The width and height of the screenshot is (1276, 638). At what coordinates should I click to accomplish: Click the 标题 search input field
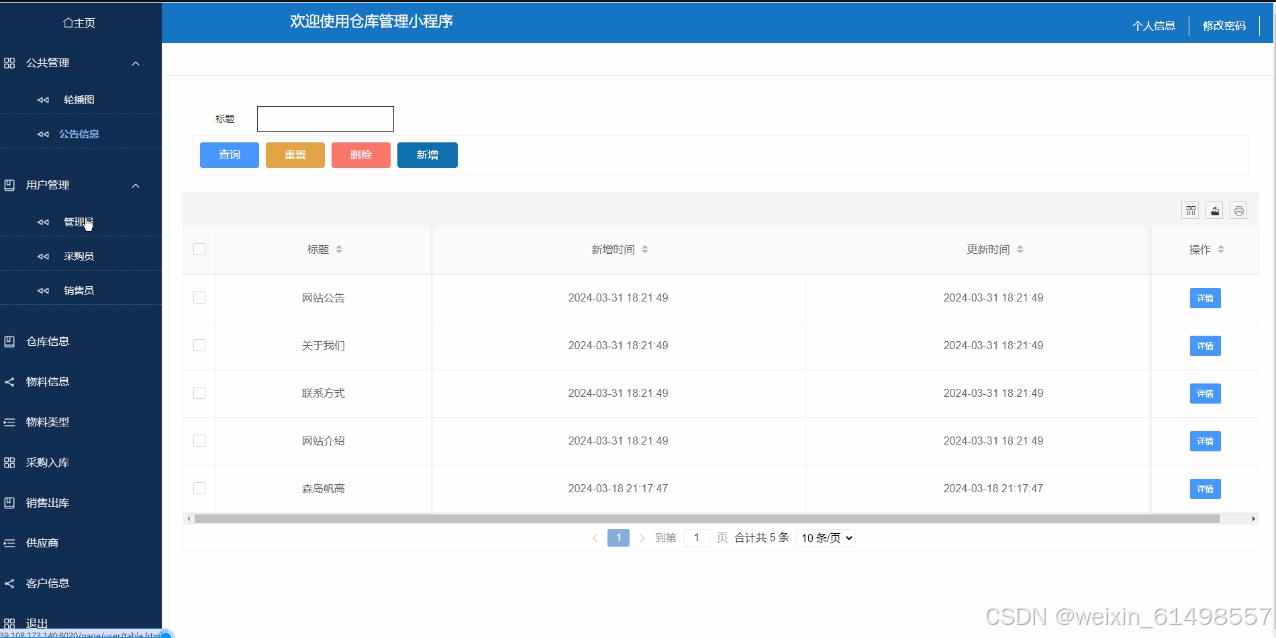[325, 119]
